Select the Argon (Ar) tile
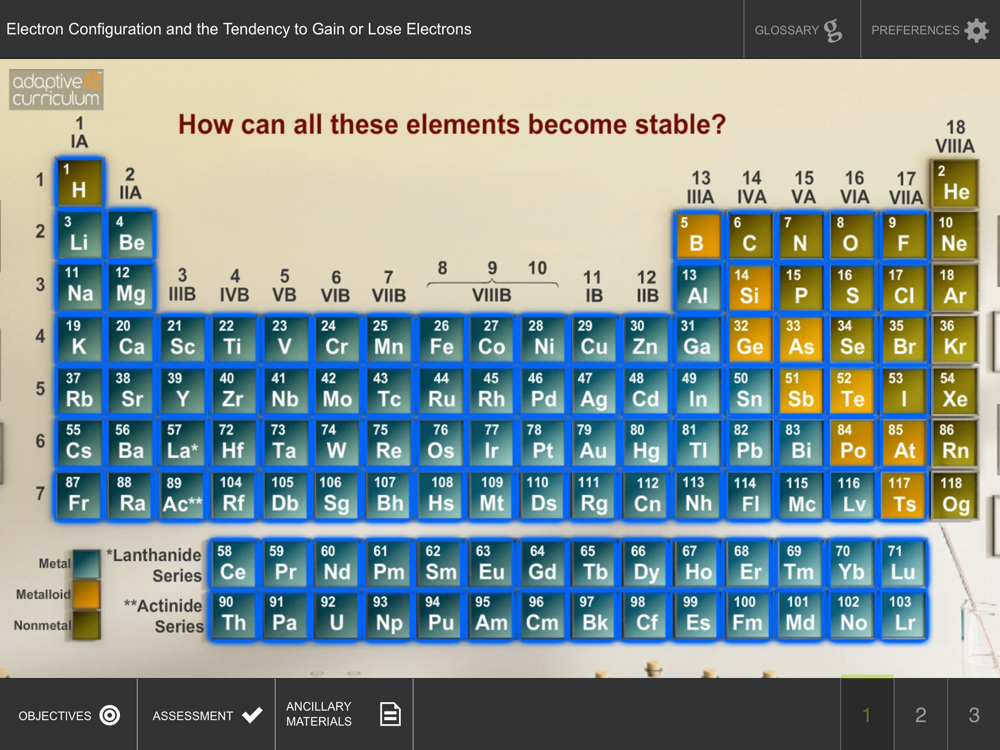The width and height of the screenshot is (1000, 750). coord(955,288)
